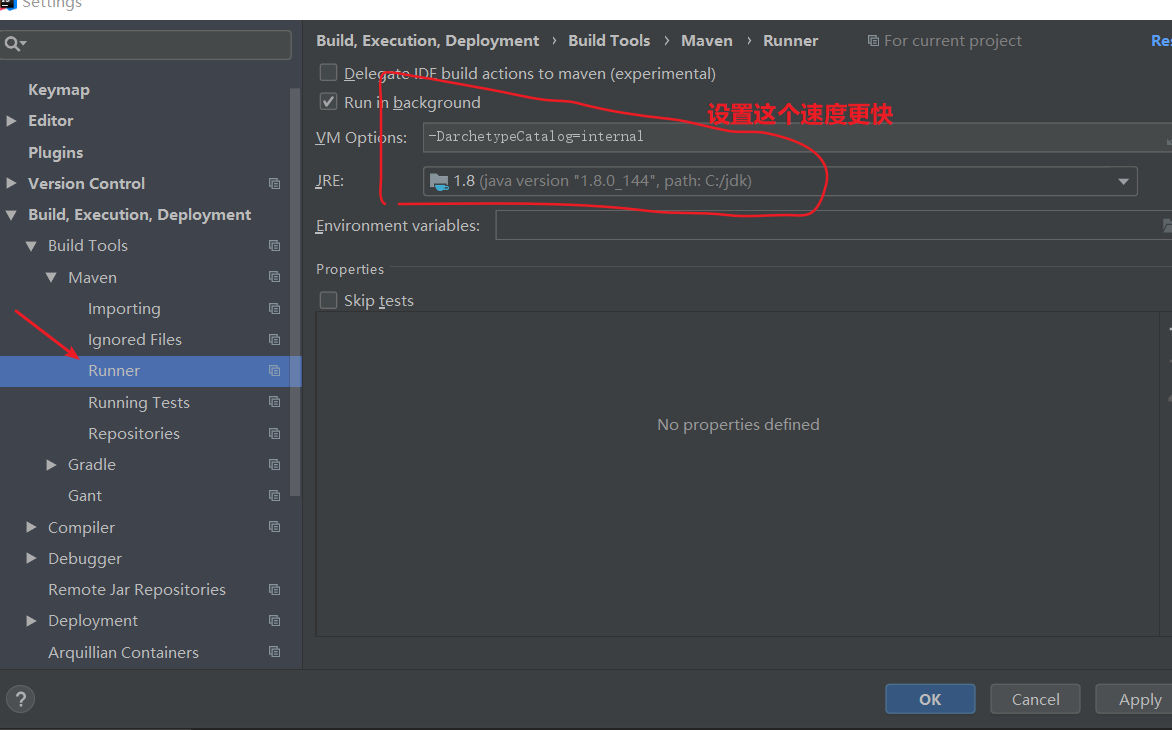This screenshot has width=1172, height=730.
Task: Open the JRE version dropdown
Action: pos(1122,181)
